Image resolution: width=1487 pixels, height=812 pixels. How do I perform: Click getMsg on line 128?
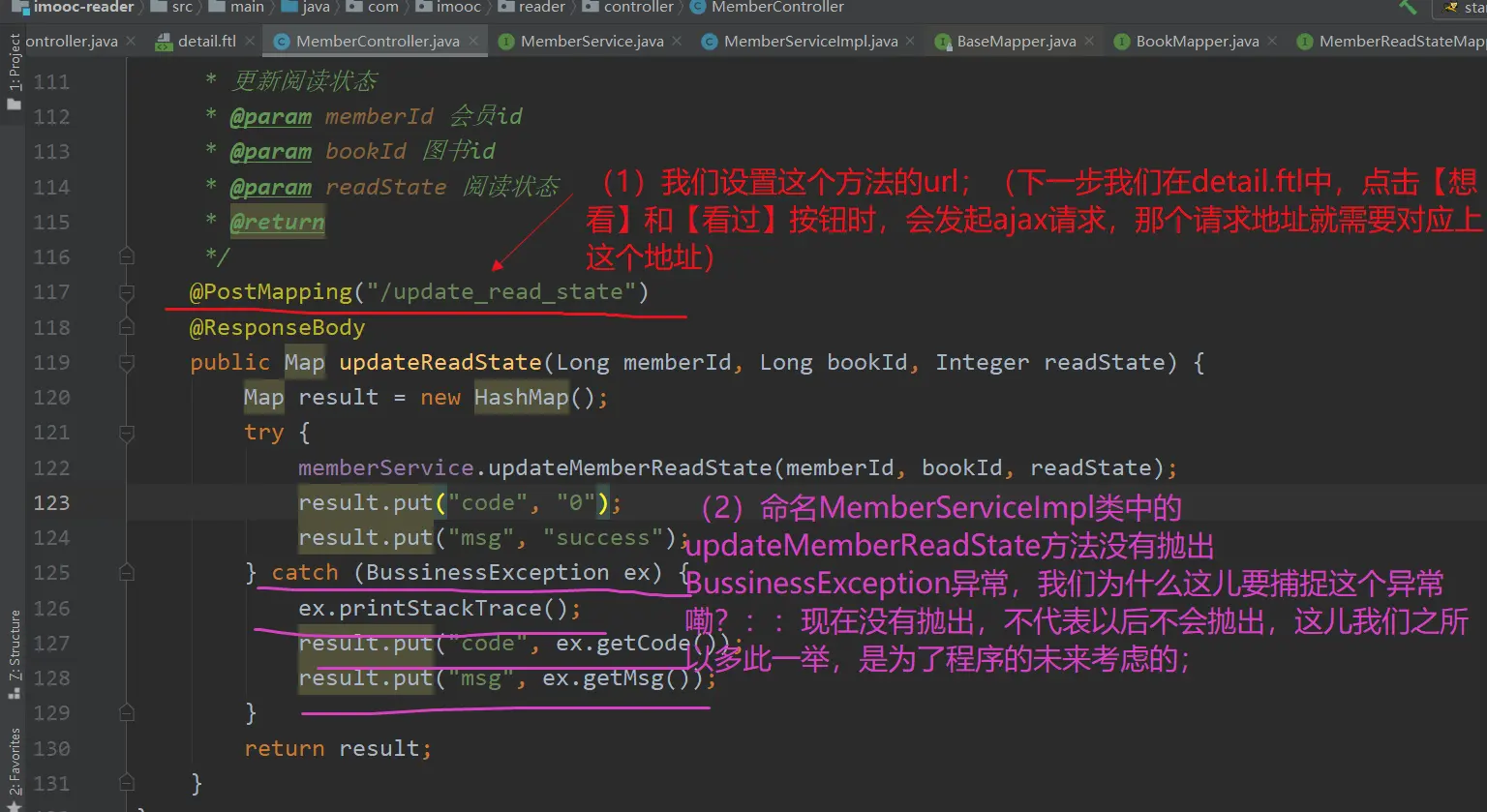[x=622, y=678]
